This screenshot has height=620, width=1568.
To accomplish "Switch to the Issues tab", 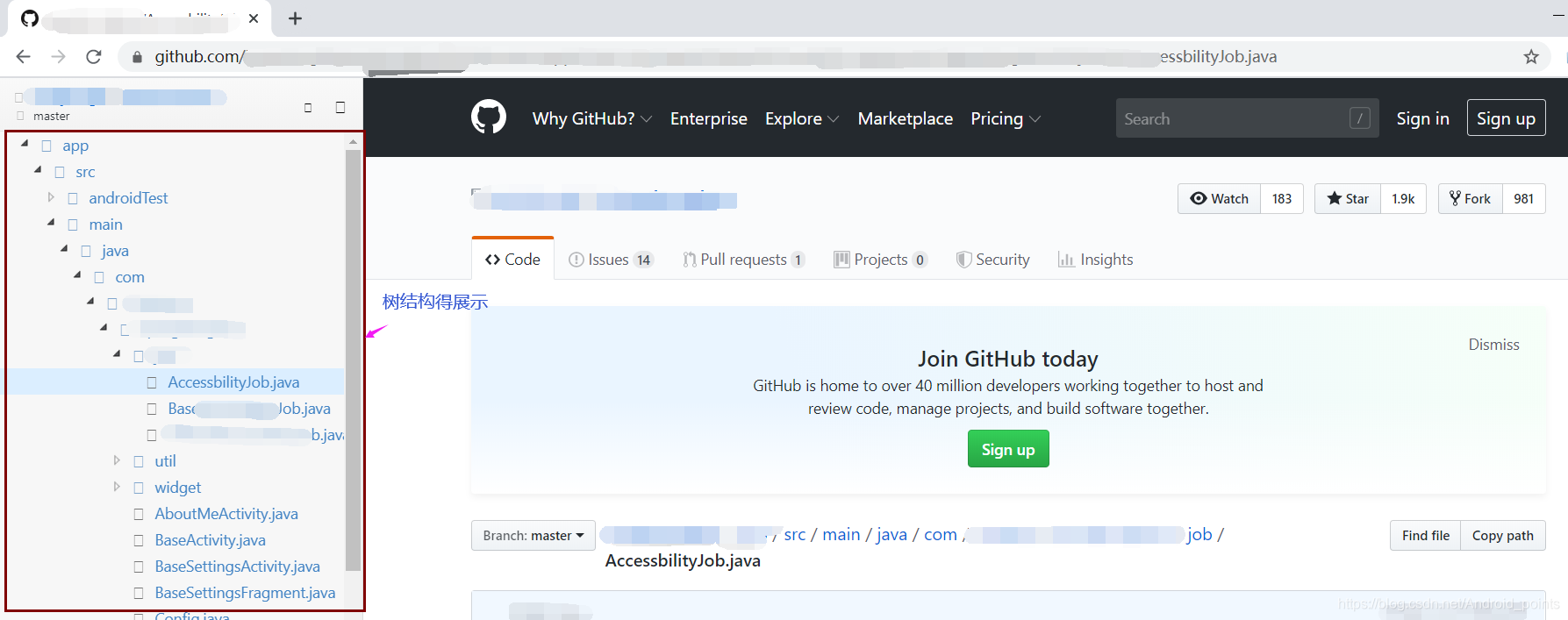I will click(x=611, y=260).
